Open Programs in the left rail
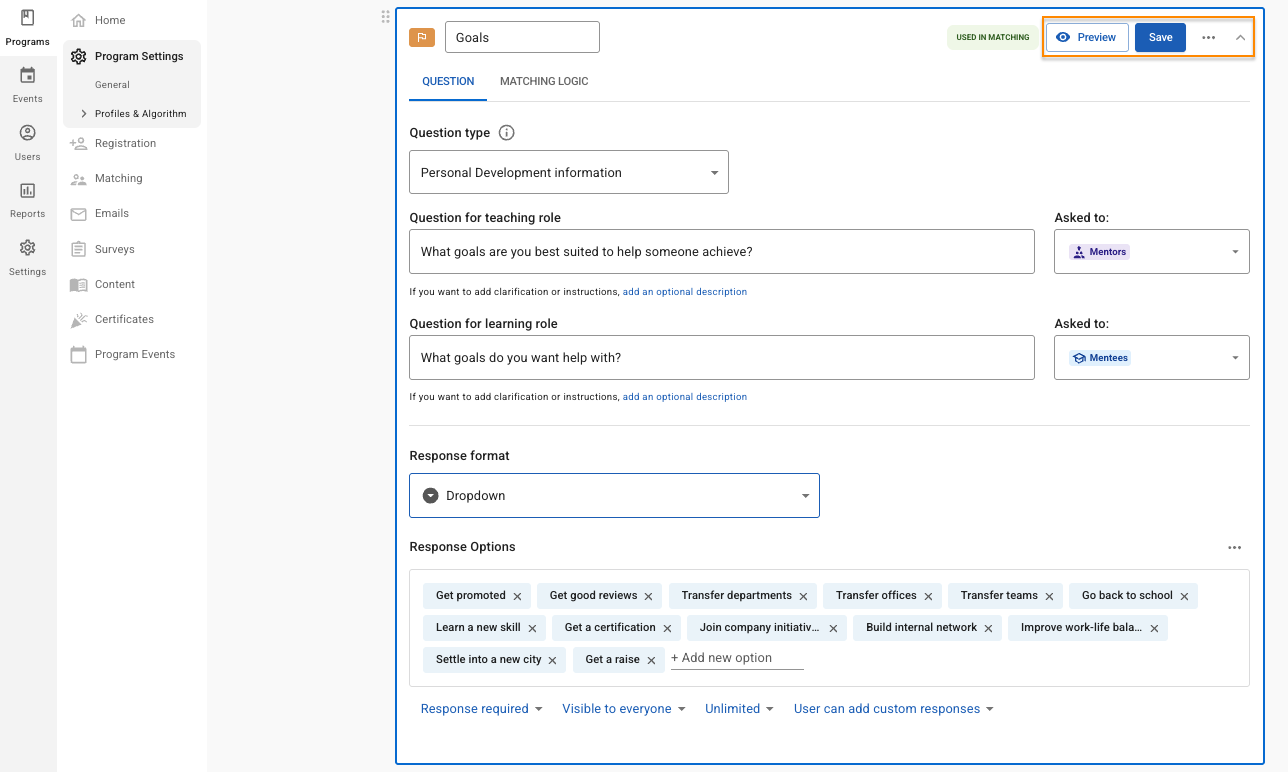This screenshot has width=1288, height=772. [x=27, y=27]
